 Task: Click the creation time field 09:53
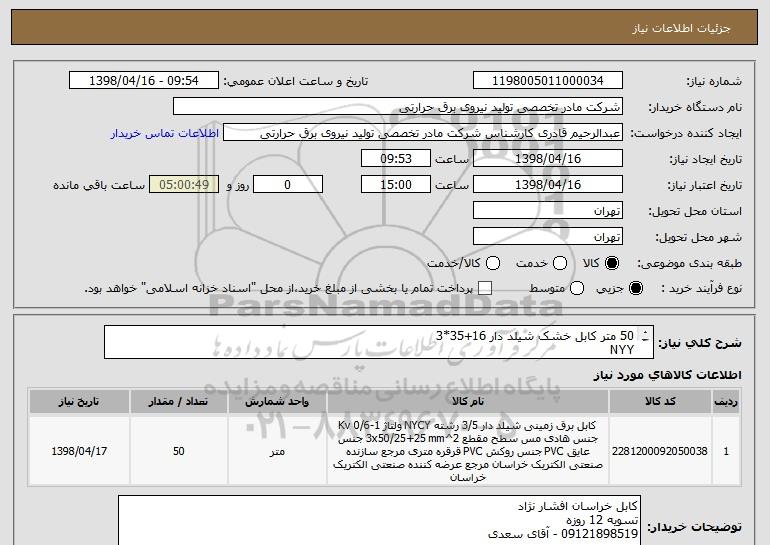tap(396, 159)
